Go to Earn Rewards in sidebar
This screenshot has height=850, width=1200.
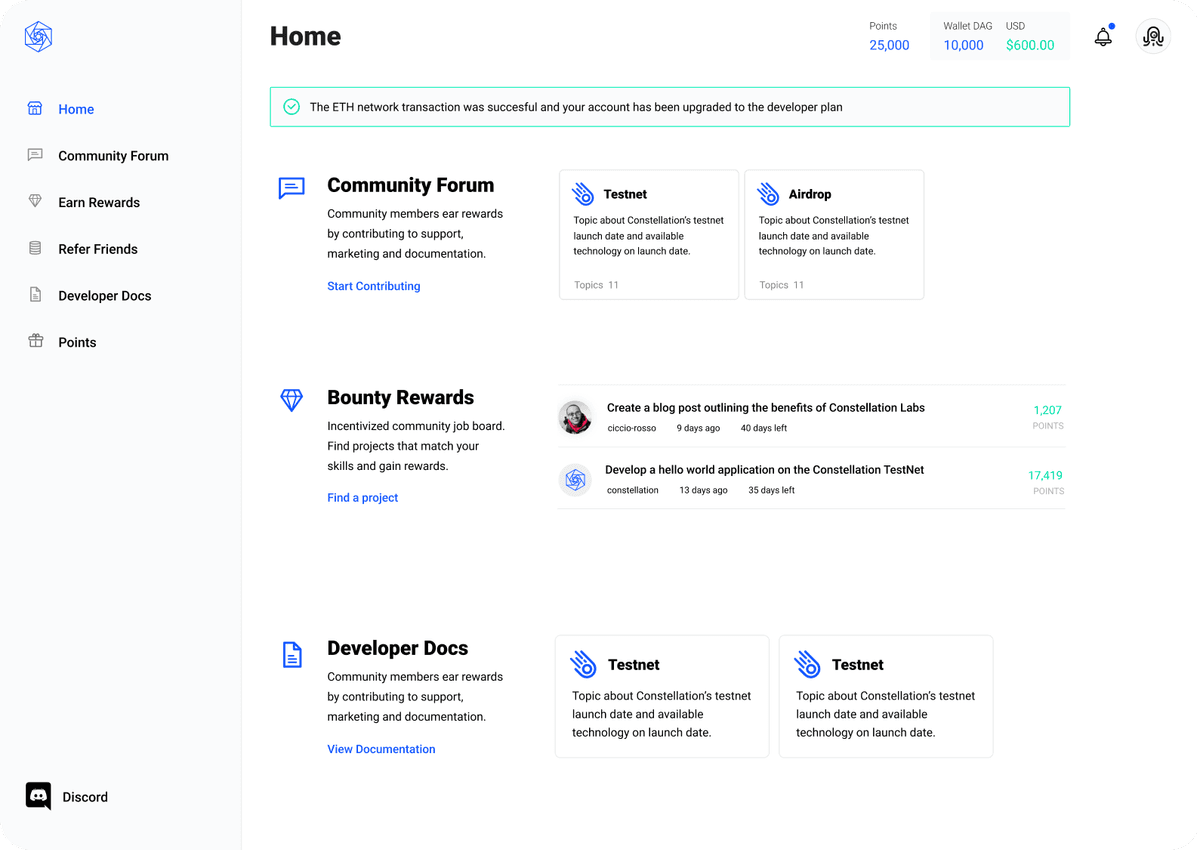(x=99, y=202)
